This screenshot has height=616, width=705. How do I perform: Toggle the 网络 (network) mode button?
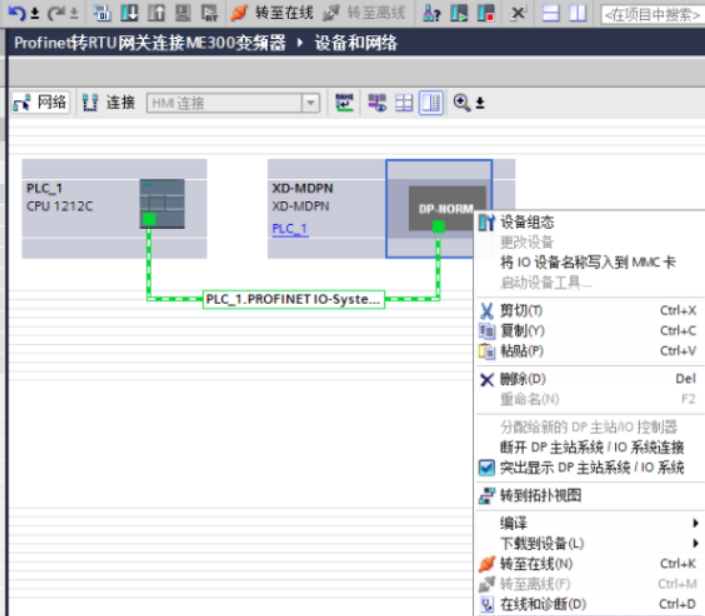click(x=41, y=102)
